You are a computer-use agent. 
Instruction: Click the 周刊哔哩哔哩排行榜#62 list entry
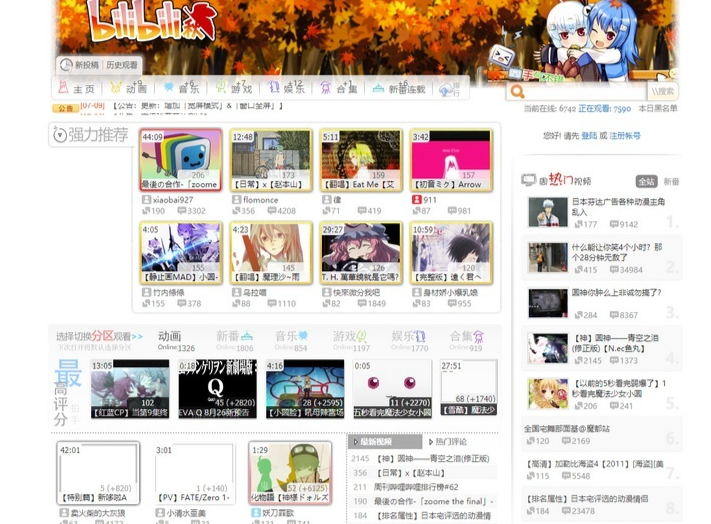[416, 487]
